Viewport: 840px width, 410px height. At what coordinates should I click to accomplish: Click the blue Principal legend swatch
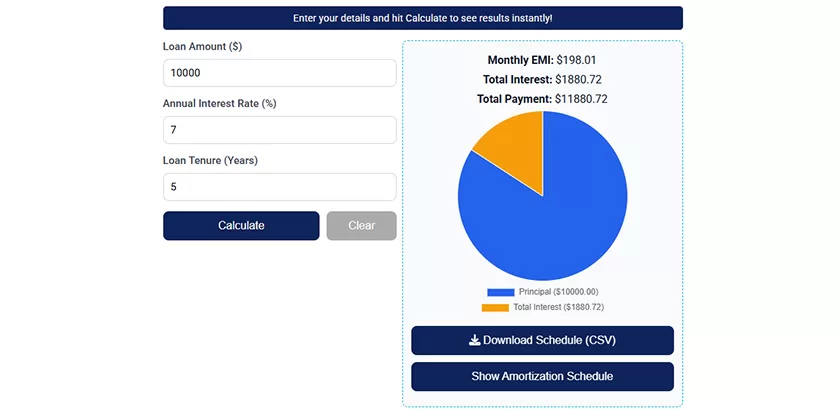[x=500, y=292]
